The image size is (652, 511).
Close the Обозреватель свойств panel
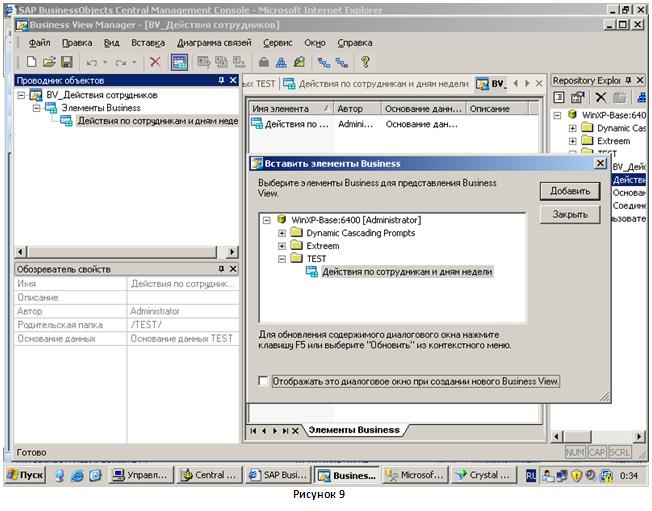233,269
